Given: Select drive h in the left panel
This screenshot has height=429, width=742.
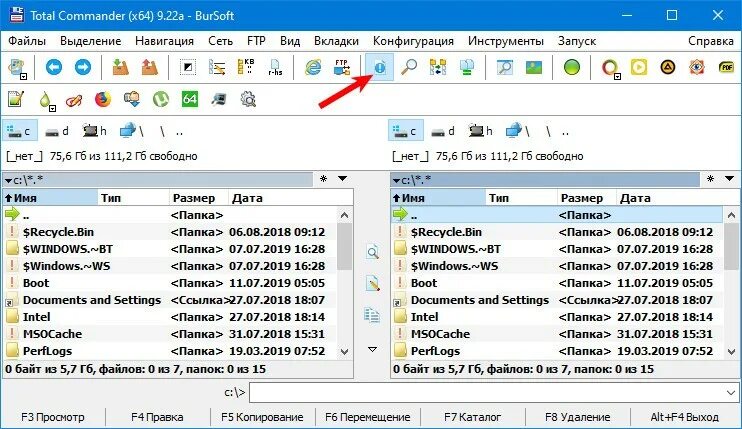Looking at the screenshot, I should pyautogui.click(x=95, y=131).
